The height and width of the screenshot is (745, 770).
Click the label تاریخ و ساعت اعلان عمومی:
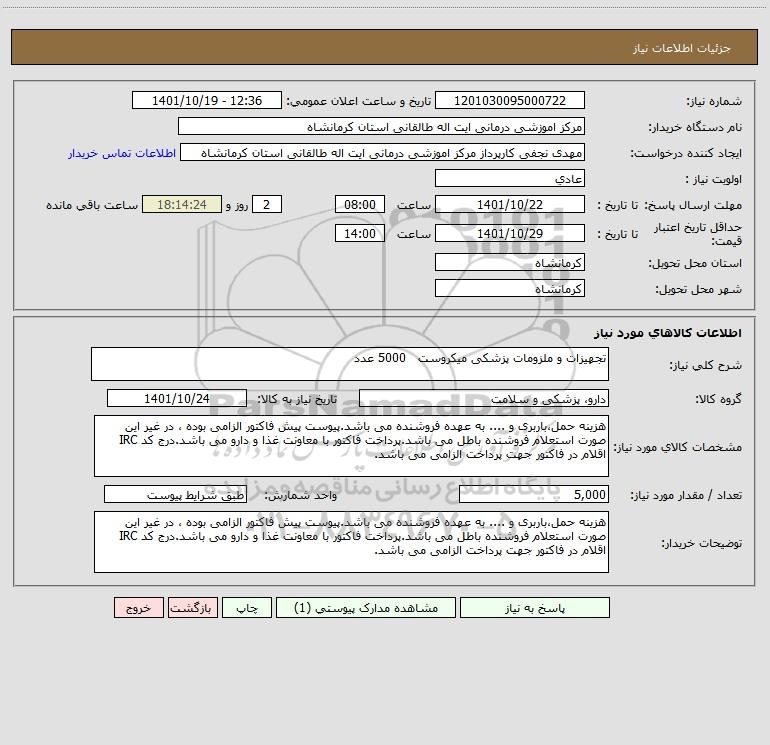[359, 101]
